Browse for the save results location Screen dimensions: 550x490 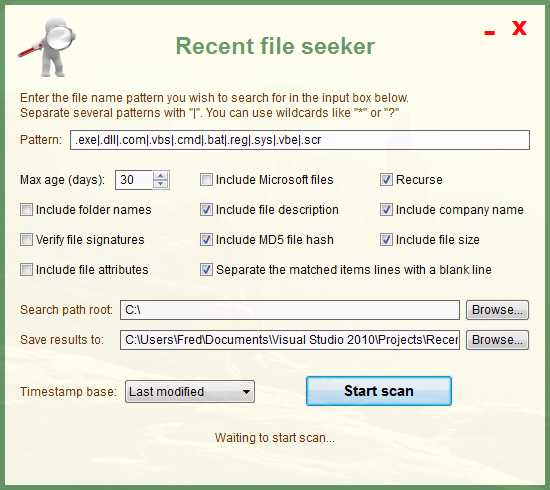497,340
